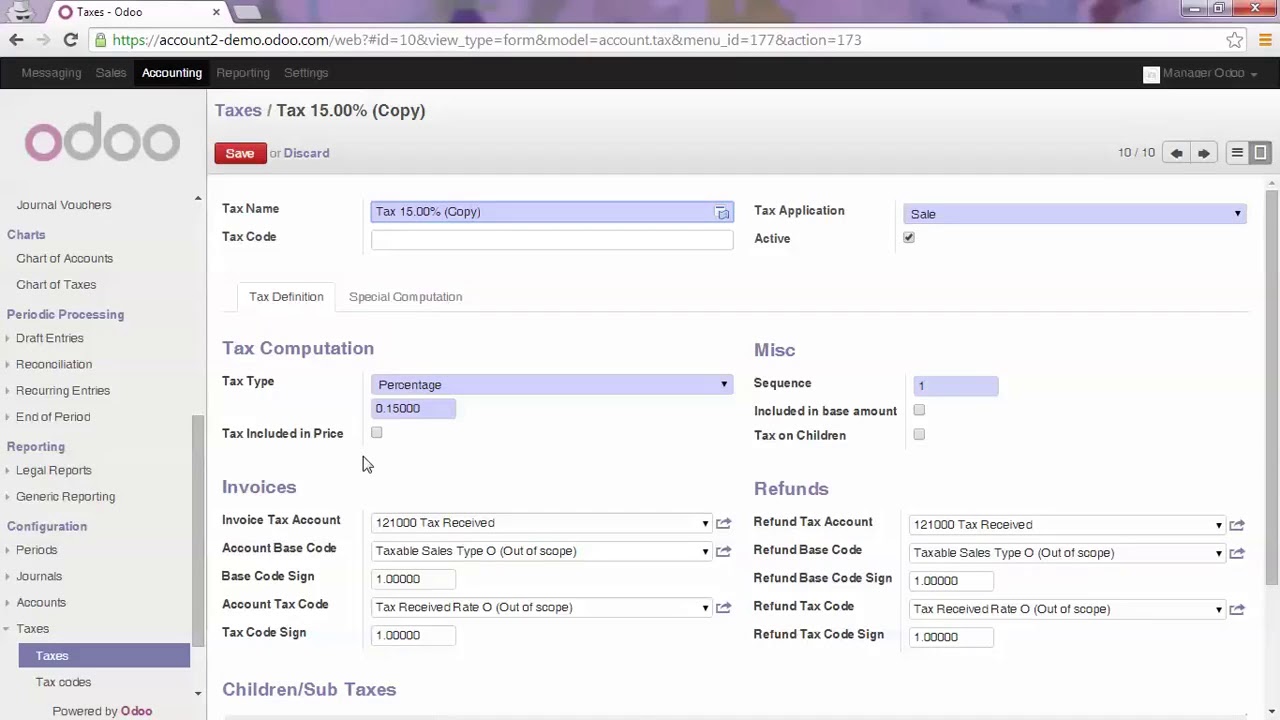
Task: Edit the Sequence field
Action: tap(955, 385)
